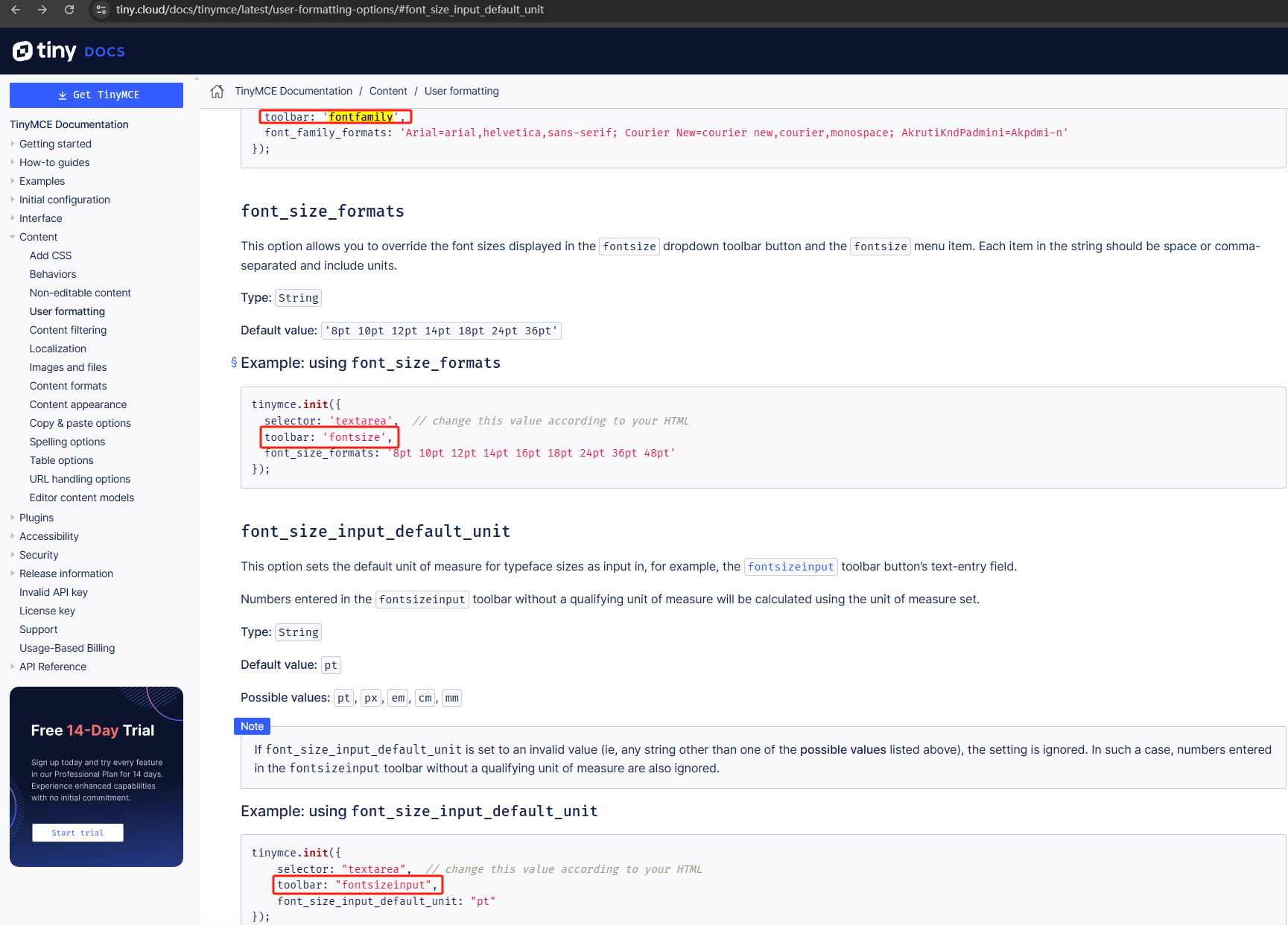Open Add CSS page
Screen dimensions: 1288x925
51,255
